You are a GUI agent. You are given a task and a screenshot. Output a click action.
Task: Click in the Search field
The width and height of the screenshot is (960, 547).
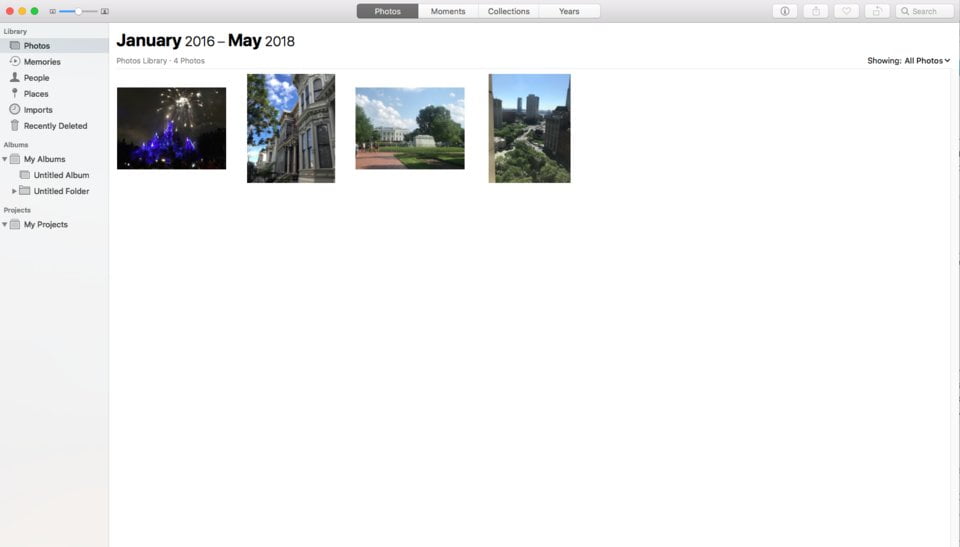pyautogui.click(x=924, y=11)
